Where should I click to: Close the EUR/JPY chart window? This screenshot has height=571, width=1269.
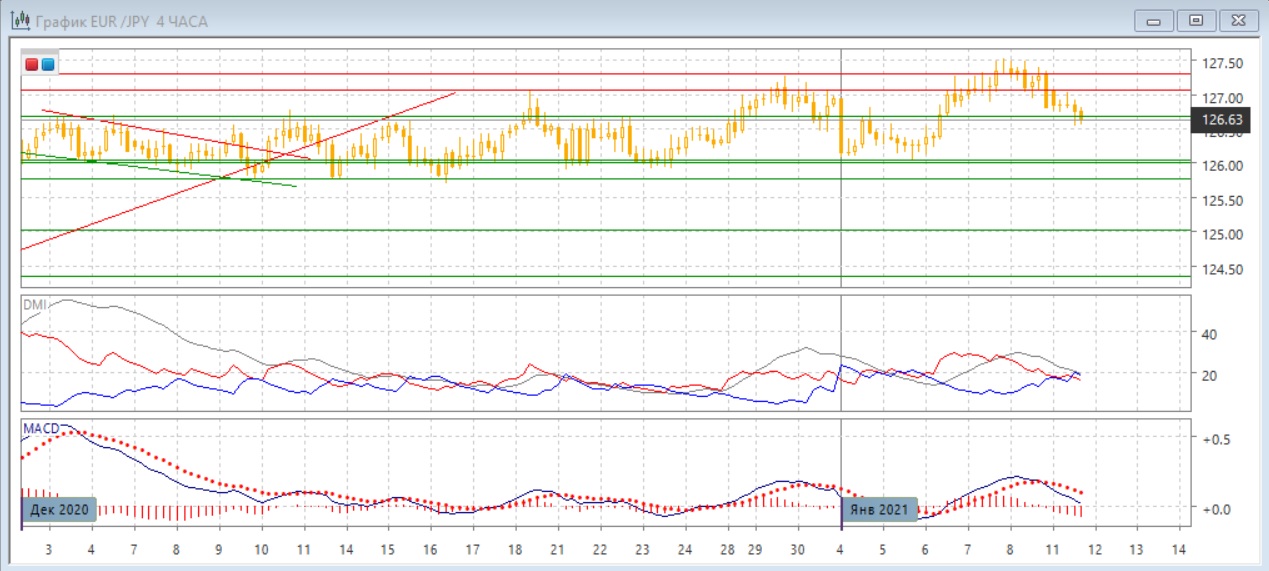[x=1235, y=20]
